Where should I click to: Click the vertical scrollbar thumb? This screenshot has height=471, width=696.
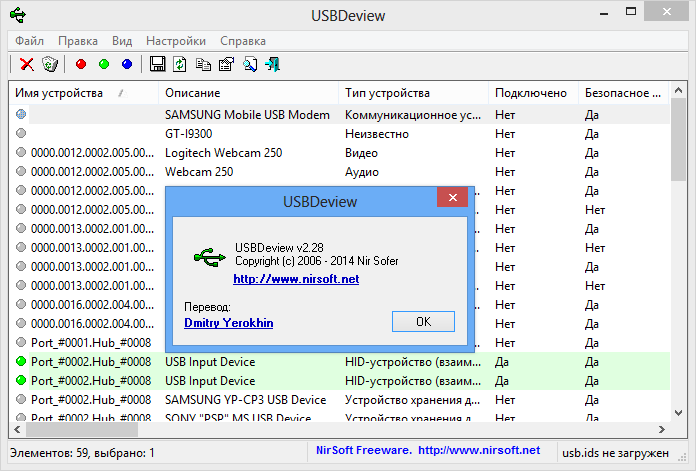click(x=678, y=140)
